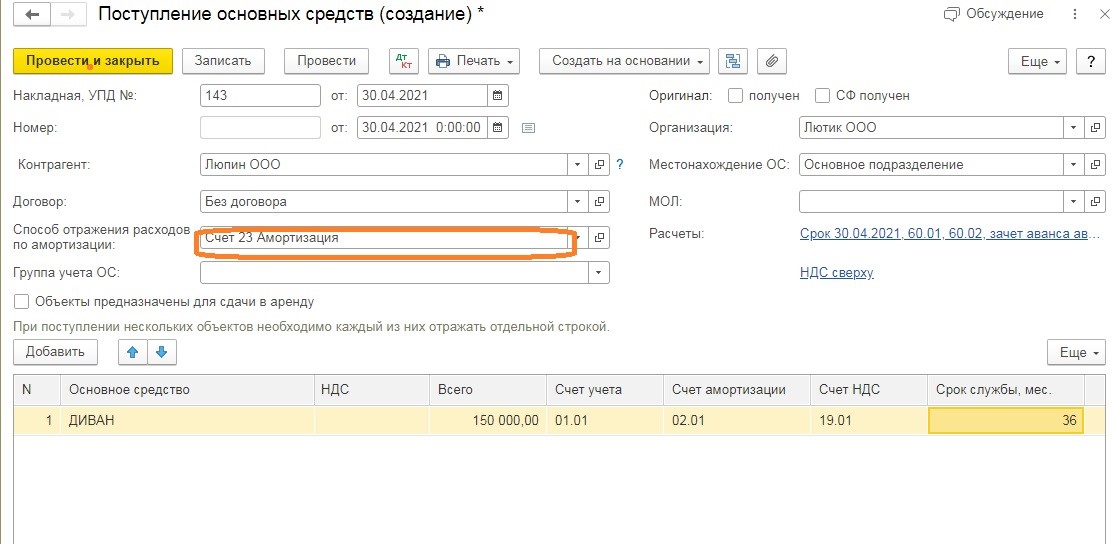Move row down with blue arrow

[x=161, y=352]
